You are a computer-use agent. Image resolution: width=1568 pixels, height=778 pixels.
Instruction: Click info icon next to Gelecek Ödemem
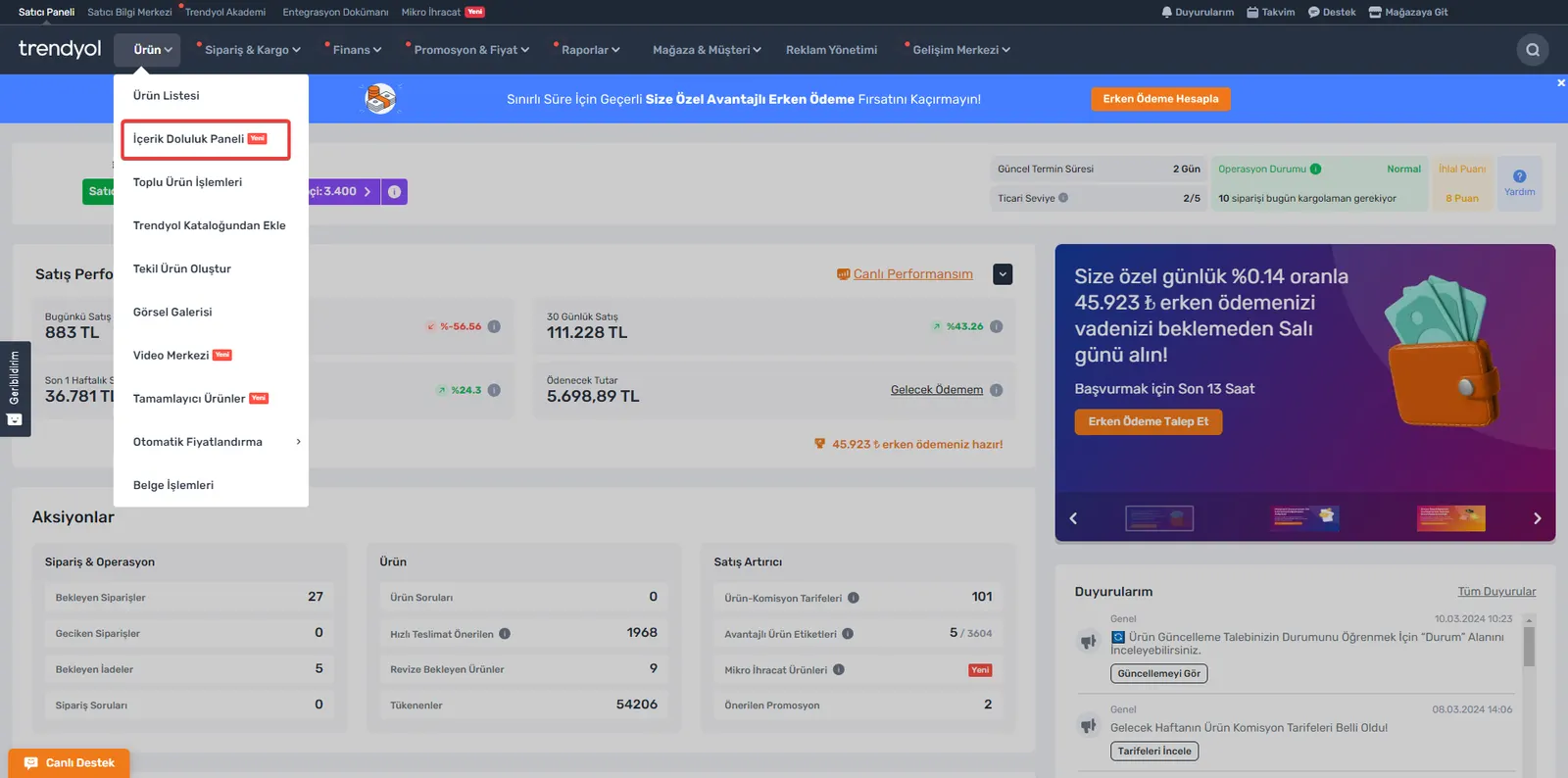click(x=996, y=390)
